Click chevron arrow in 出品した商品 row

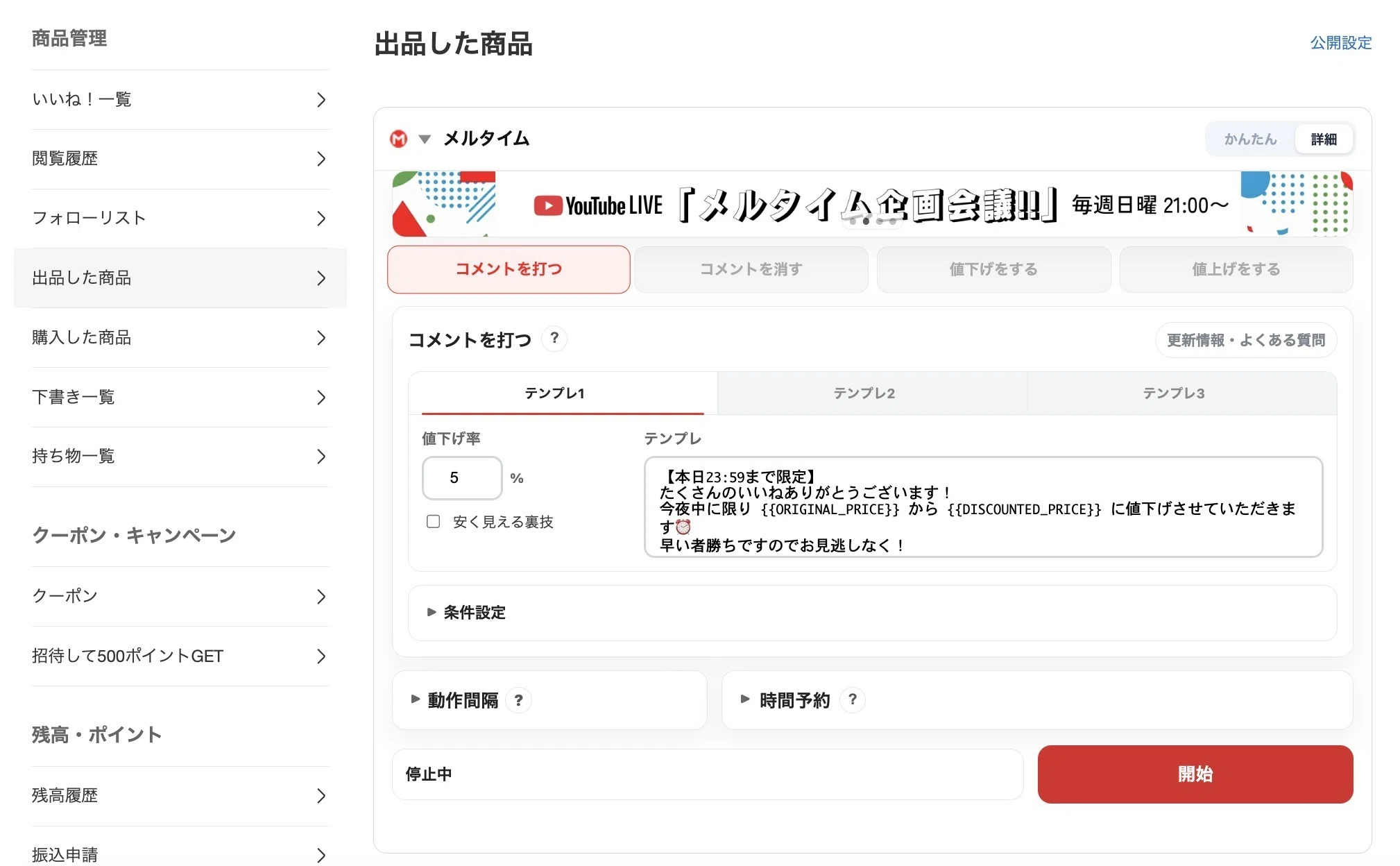click(x=321, y=278)
